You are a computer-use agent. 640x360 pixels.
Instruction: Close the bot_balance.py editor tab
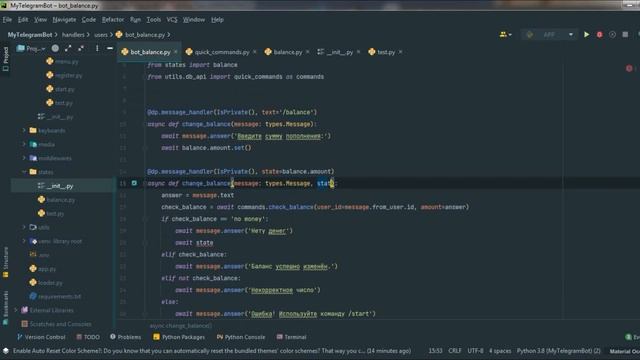(176, 52)
